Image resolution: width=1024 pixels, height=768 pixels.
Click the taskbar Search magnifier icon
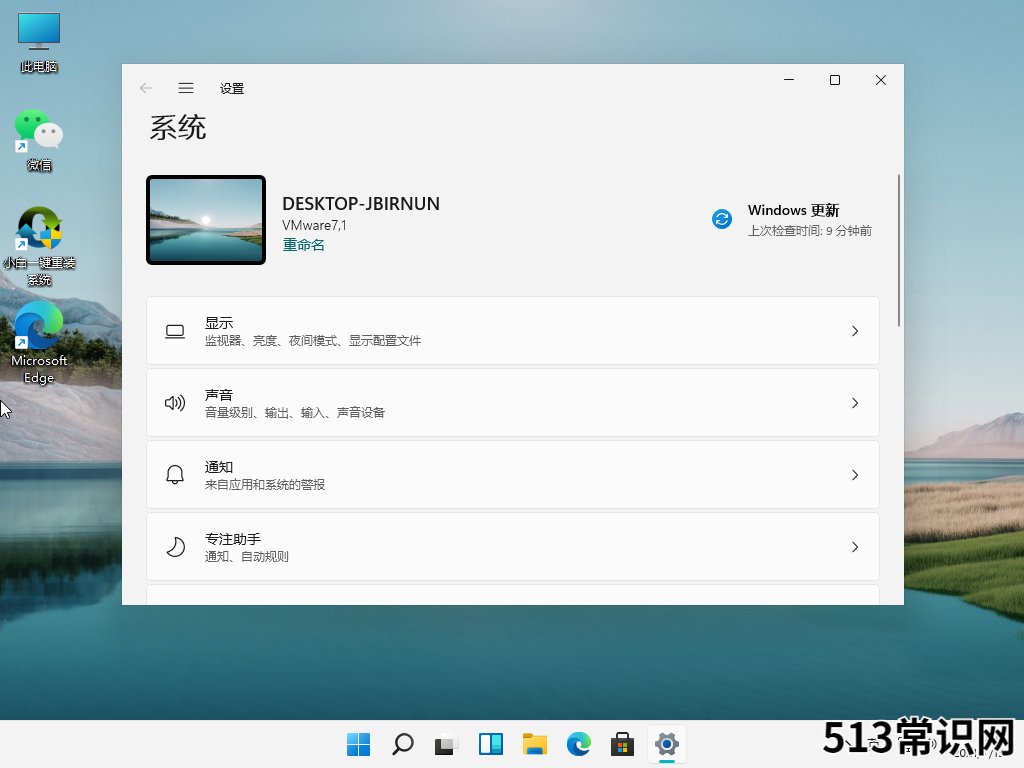coord(403,744)
